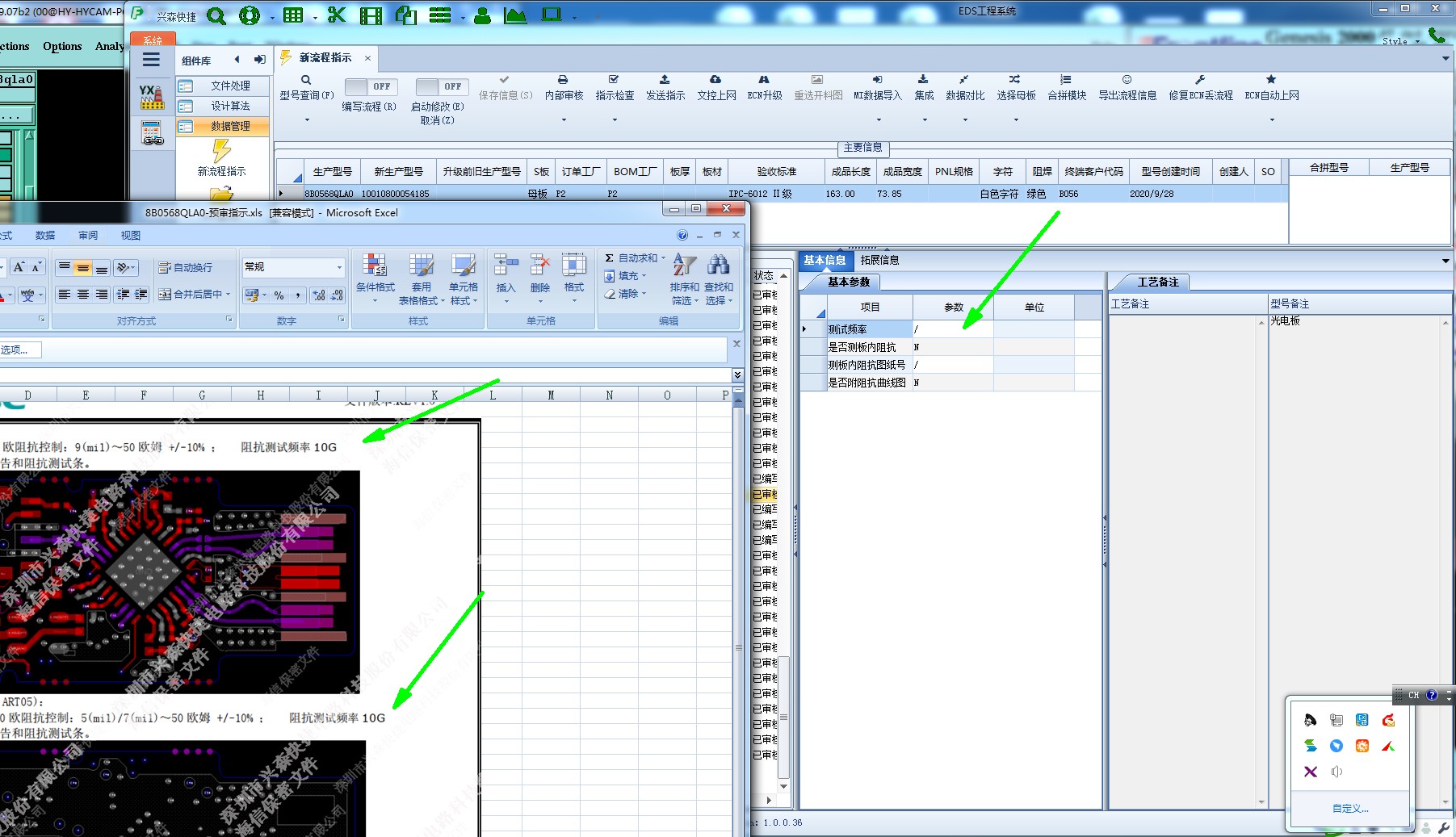Toggle Excel middle vertical align button
This screenshot has width=1456, height=837.
[82, 267]
